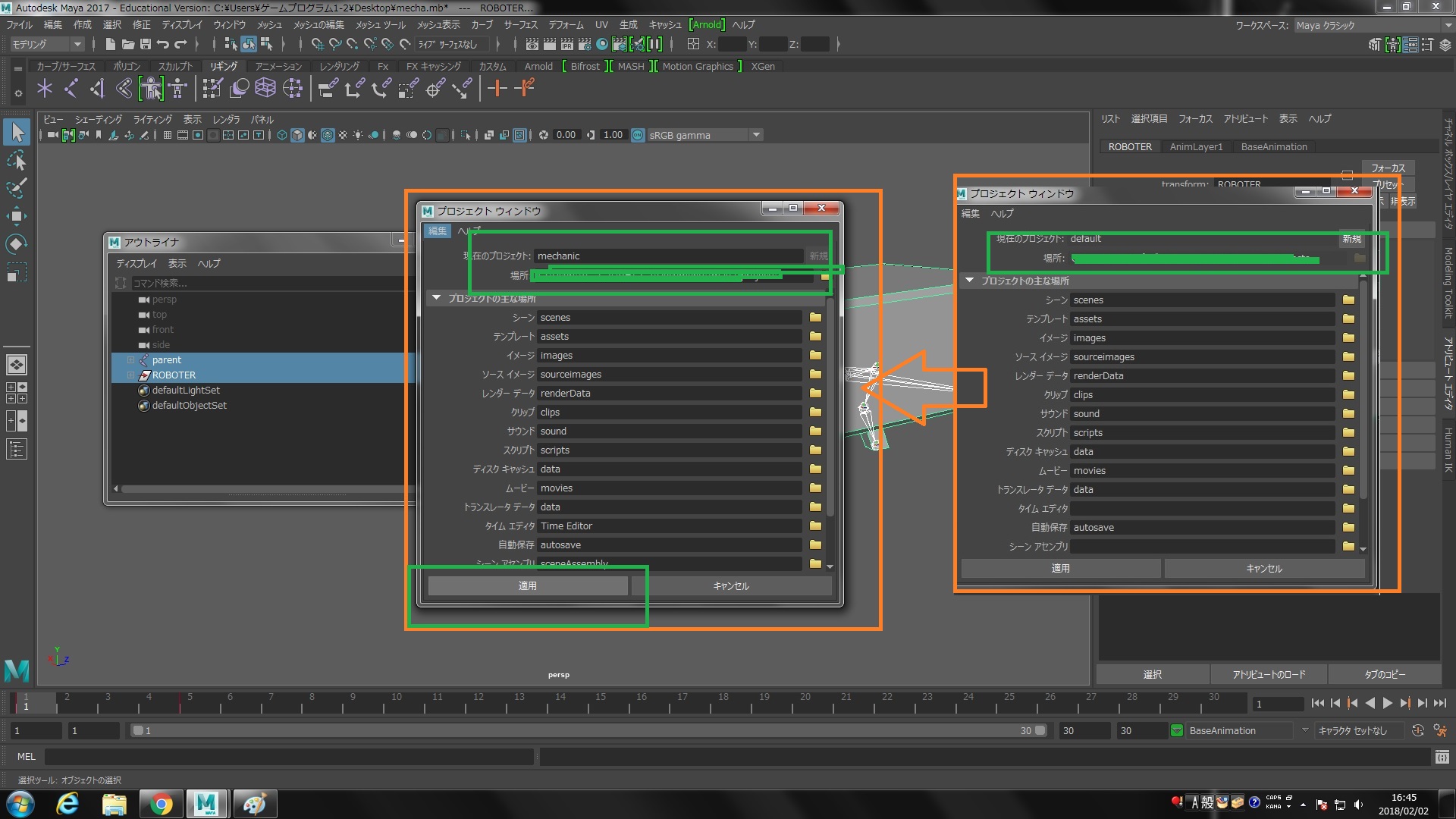Expand the parent node in Outliner
Viewport: 1456px width, 819px height.
coord(130,360)
